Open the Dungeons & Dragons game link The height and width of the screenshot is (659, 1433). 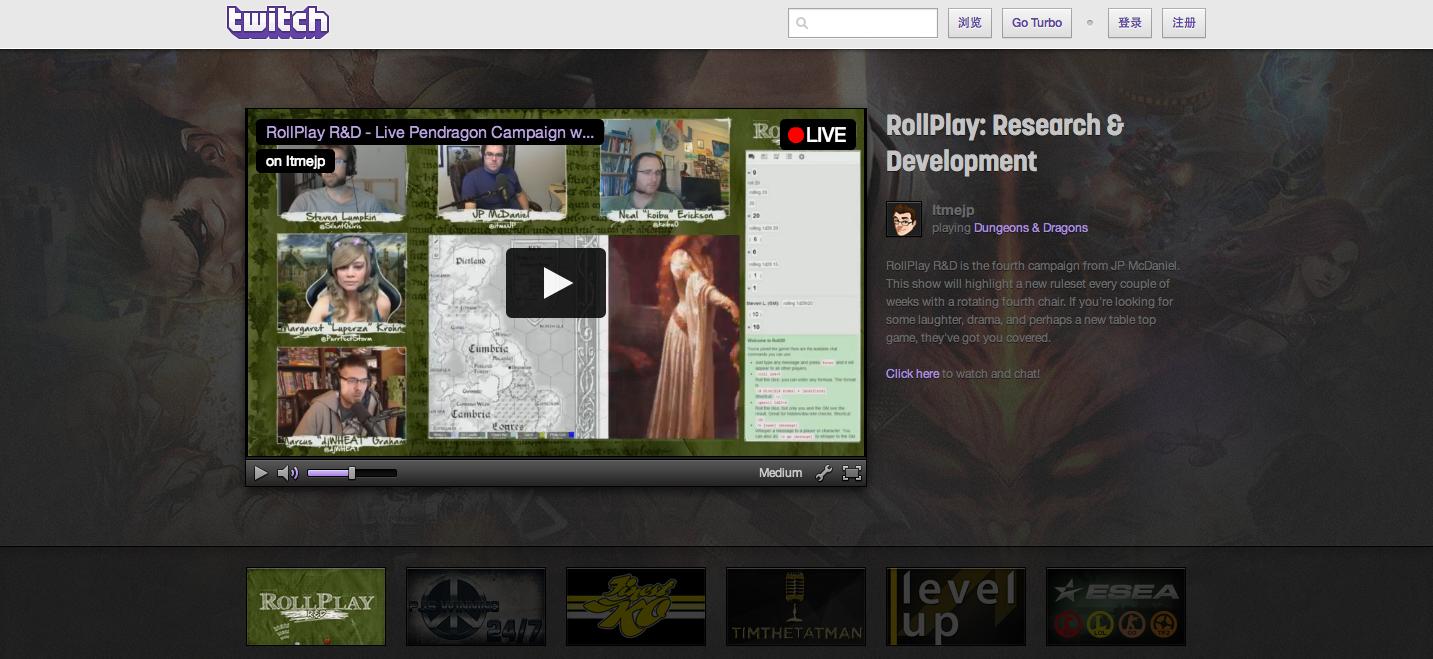(1031, 228)
